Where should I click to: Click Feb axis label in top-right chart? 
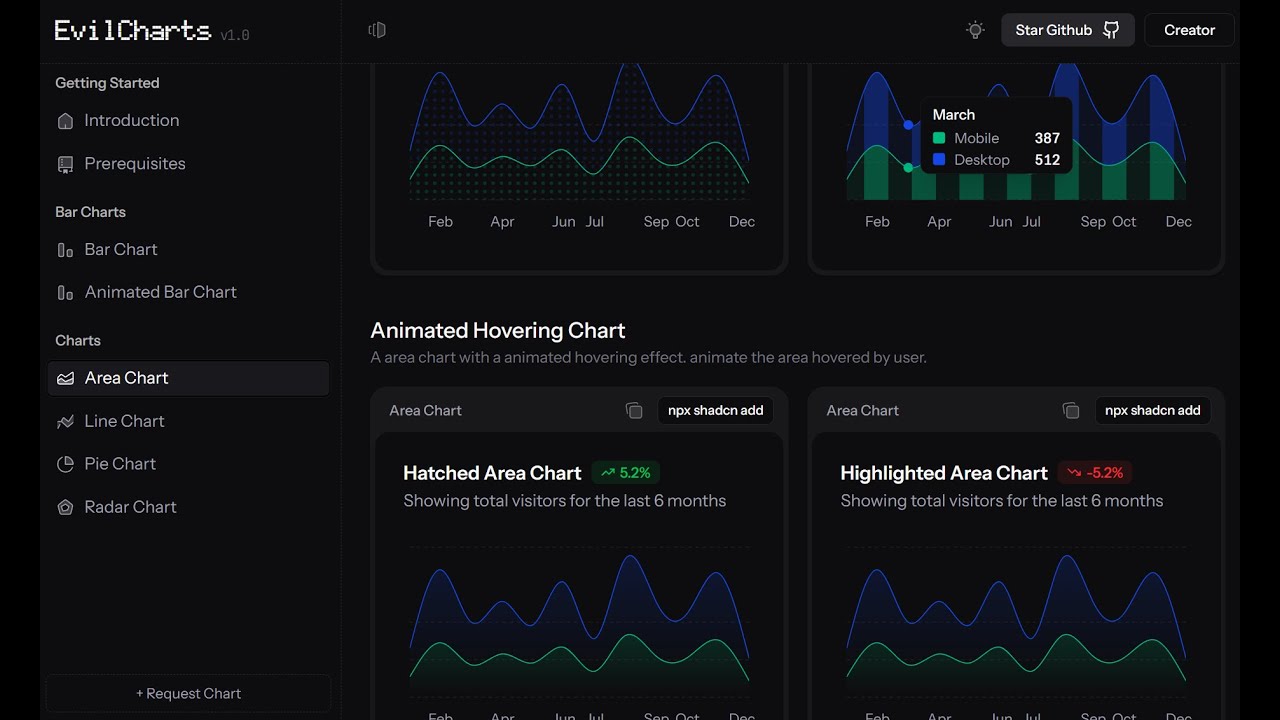point(877,222)
